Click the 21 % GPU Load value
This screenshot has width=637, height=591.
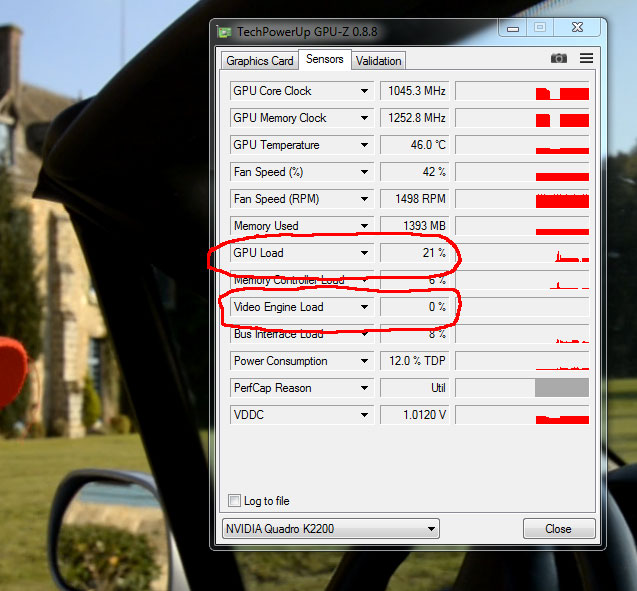pyautogui.click(x=415, y=253)
